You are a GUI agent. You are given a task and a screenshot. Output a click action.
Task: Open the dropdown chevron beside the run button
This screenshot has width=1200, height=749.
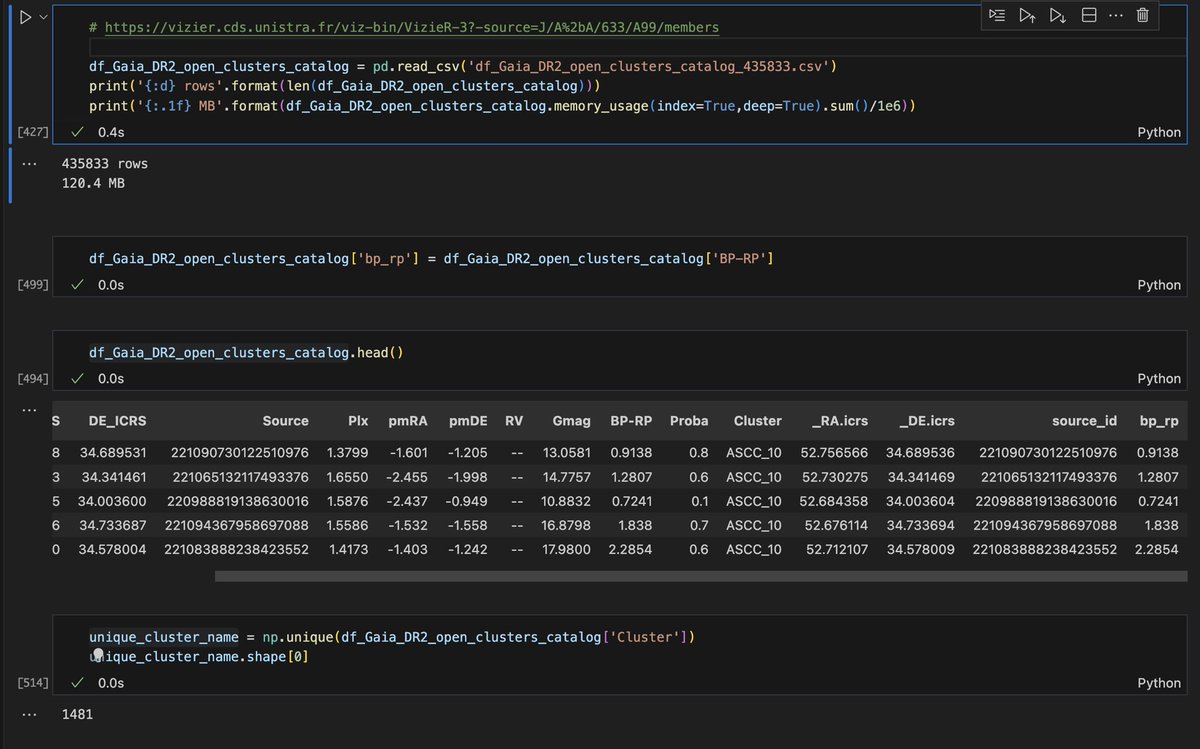point(43,18)
